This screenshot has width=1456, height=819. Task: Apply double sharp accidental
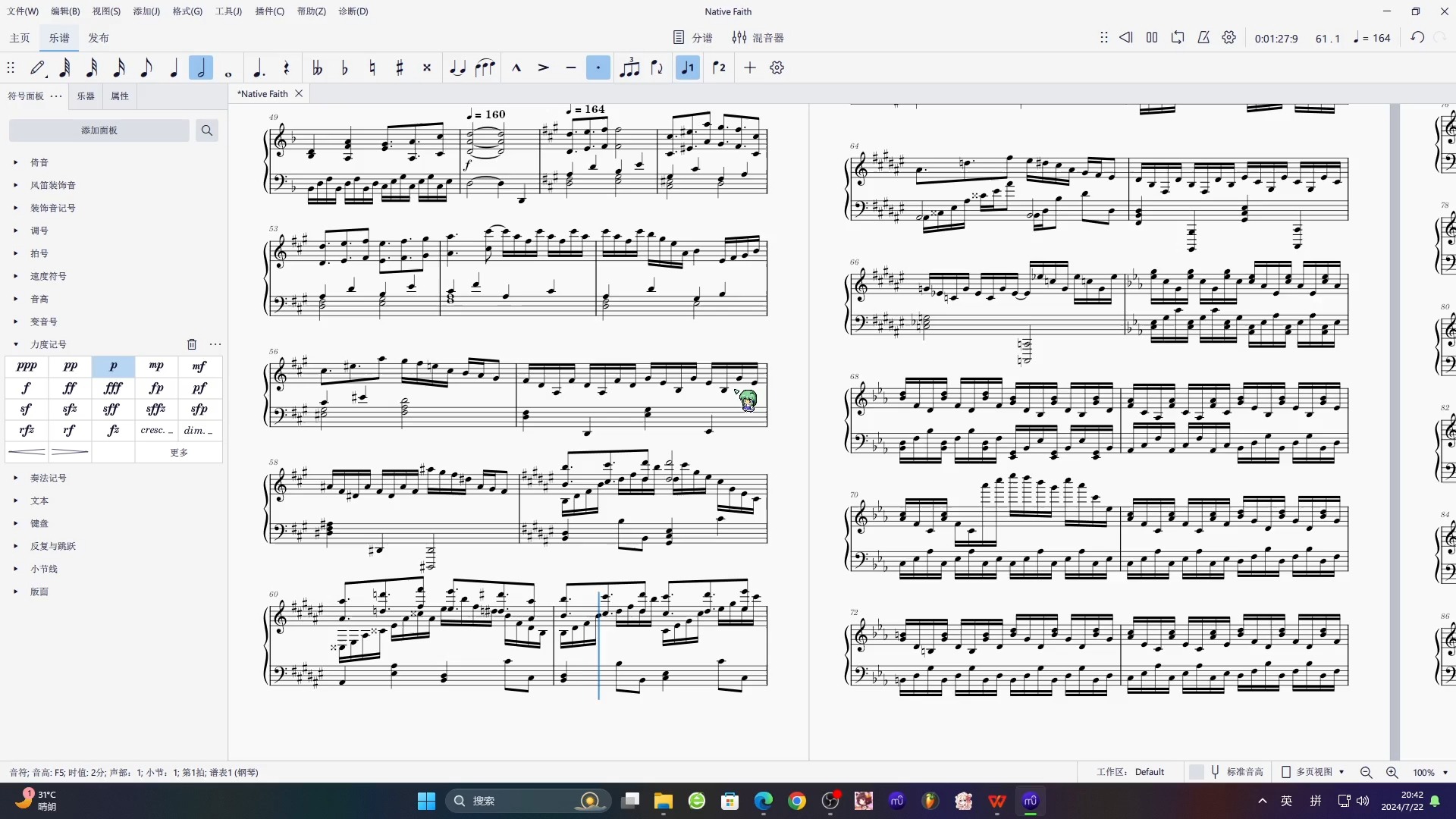click(427, 68)
